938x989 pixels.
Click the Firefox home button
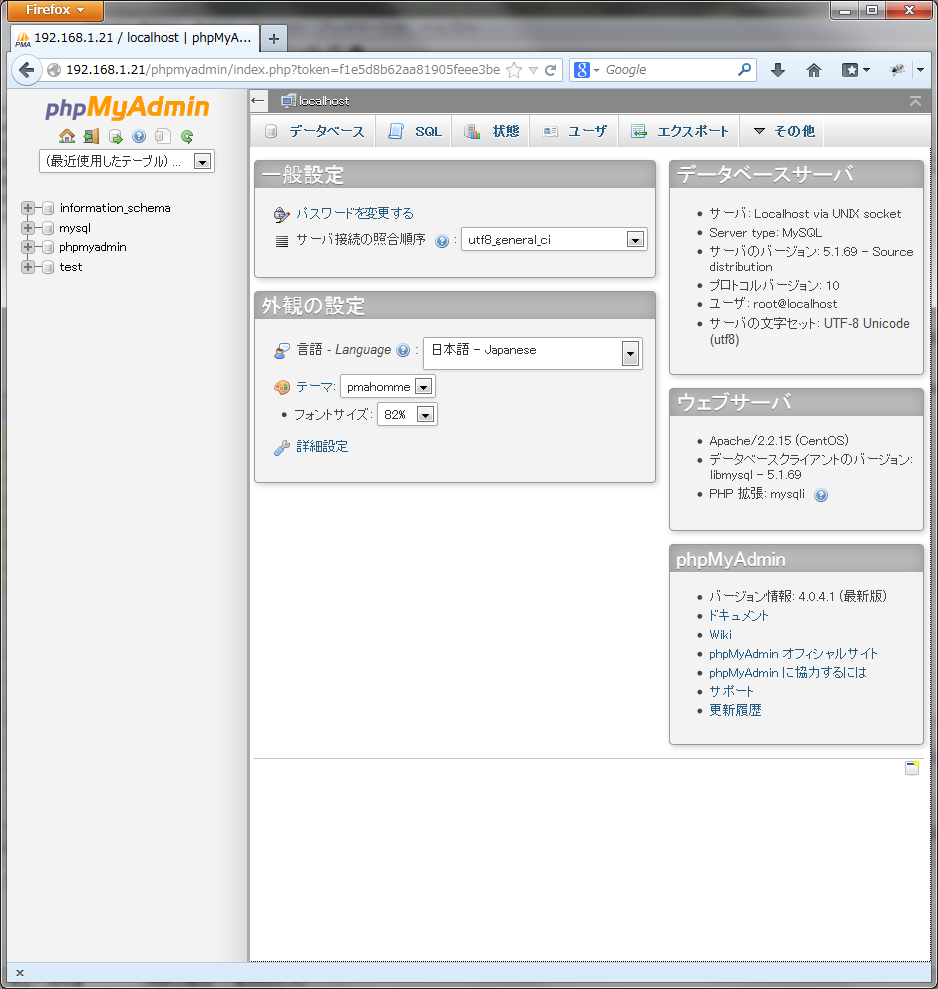(814, 70)
